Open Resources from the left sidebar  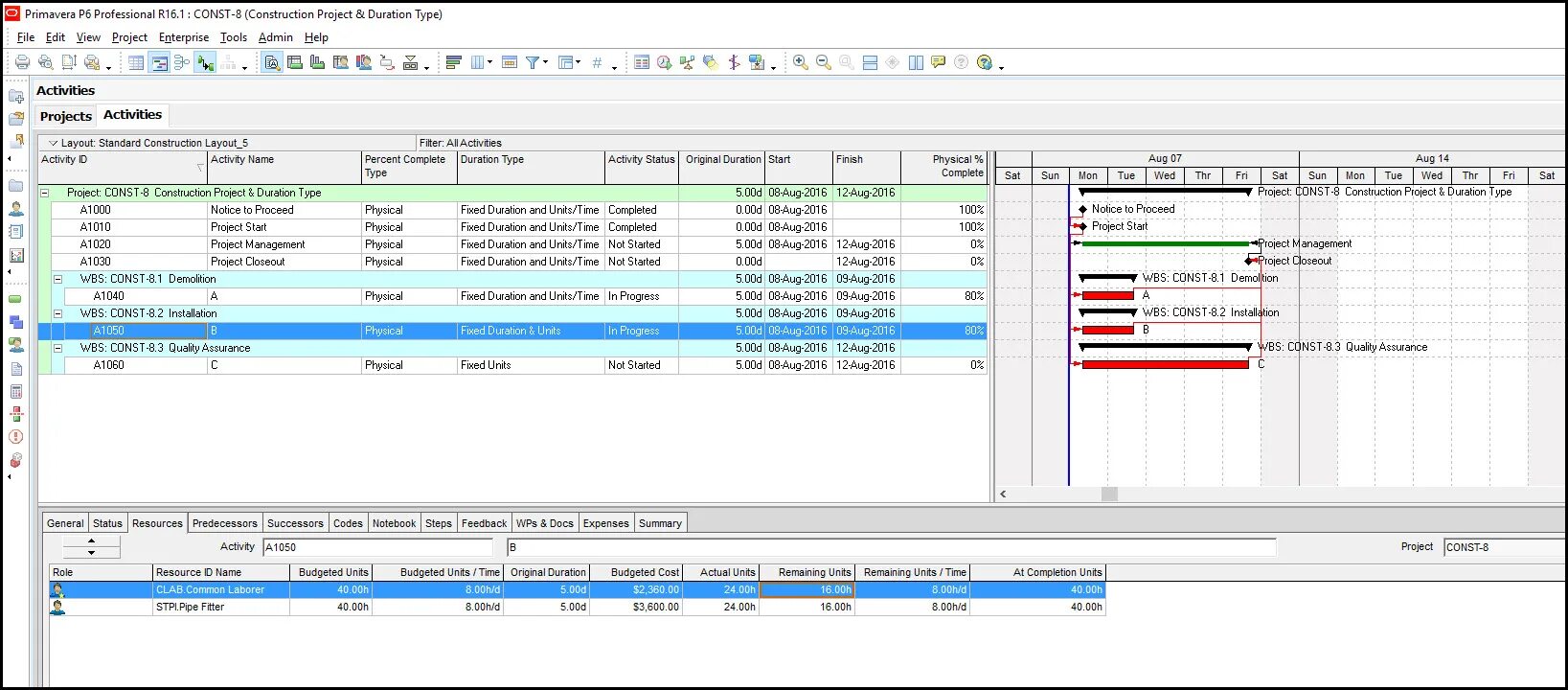click(16, 208)
